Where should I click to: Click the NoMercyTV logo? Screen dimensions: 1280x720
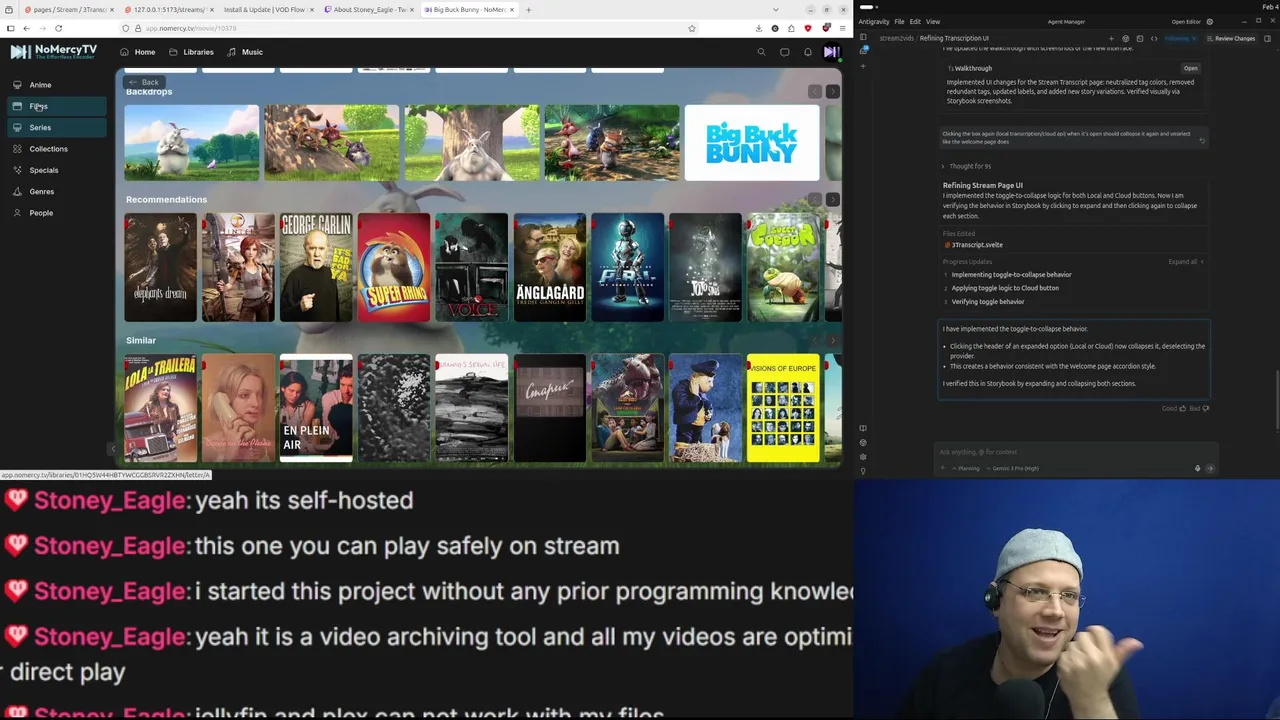click(54, 51)
